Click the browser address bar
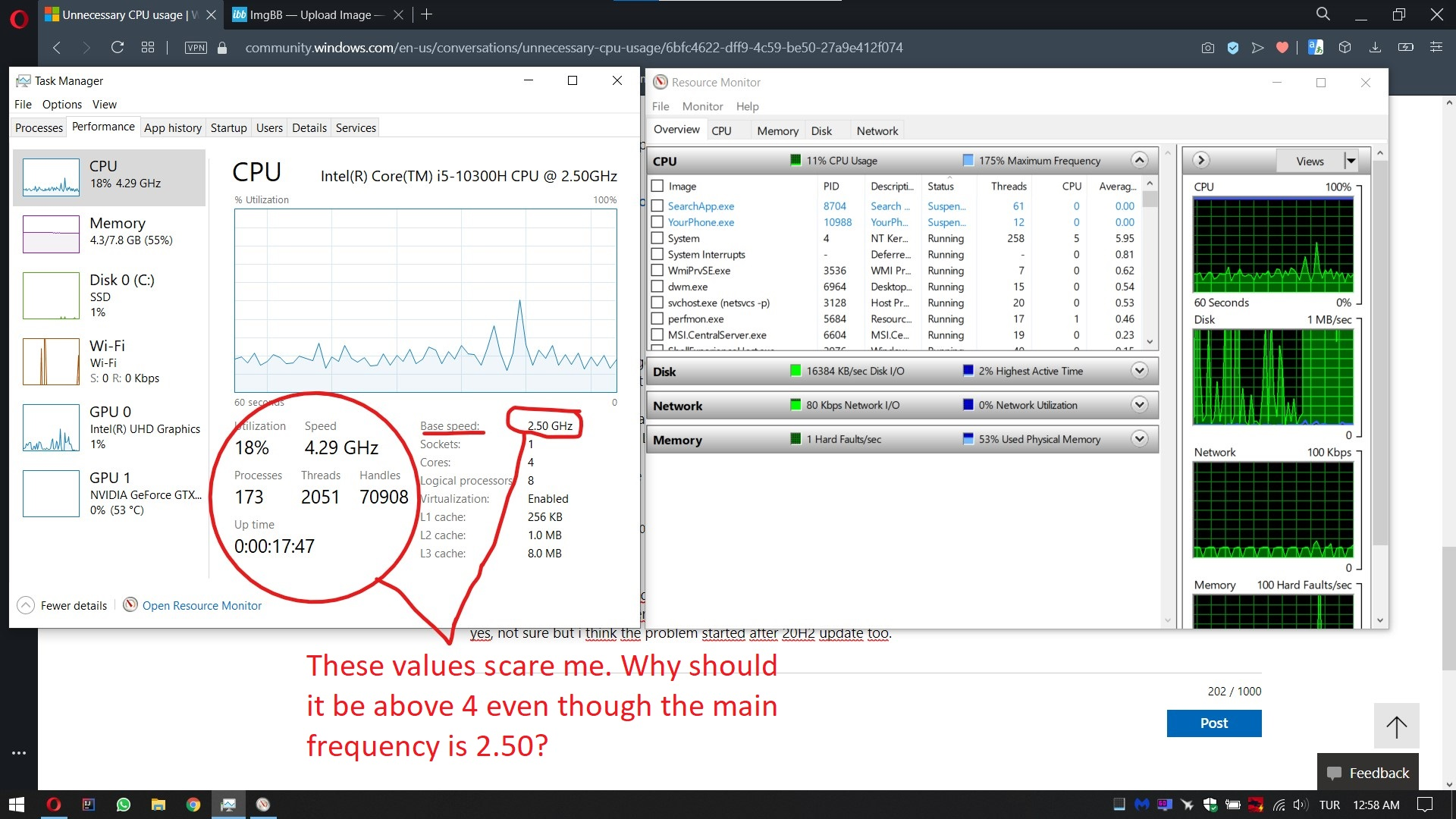 [574, 48]
